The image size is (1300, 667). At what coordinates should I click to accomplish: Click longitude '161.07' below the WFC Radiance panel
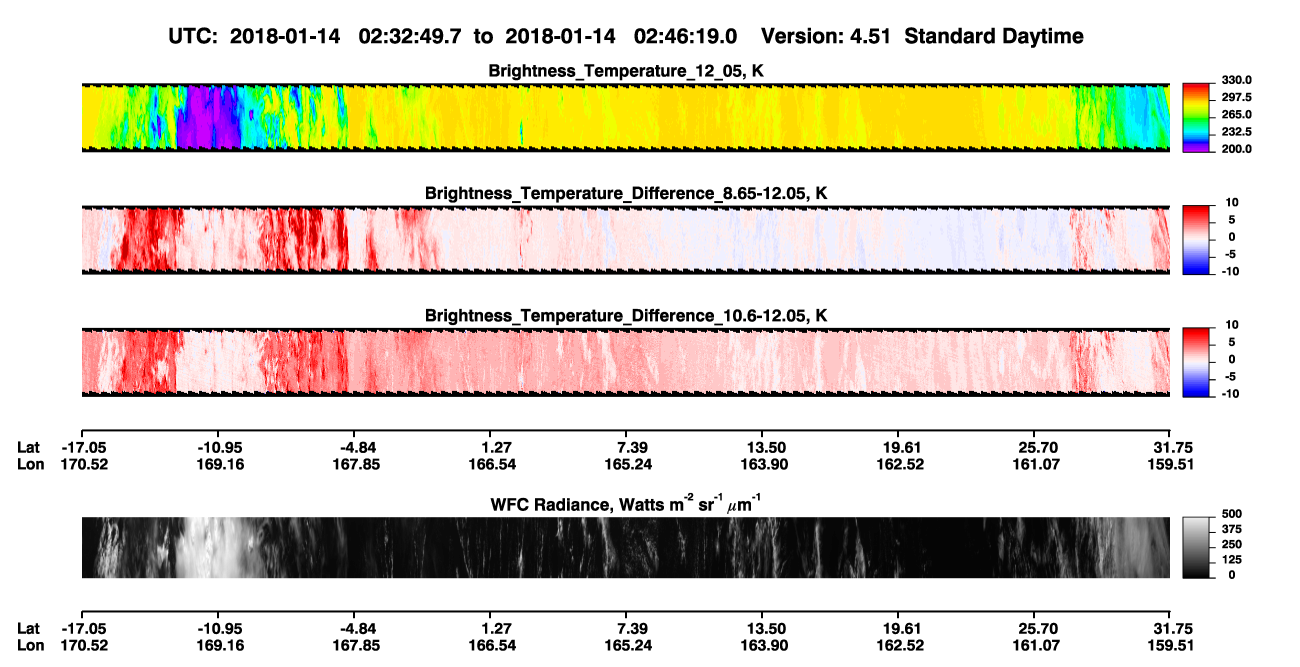point(1036,645)
